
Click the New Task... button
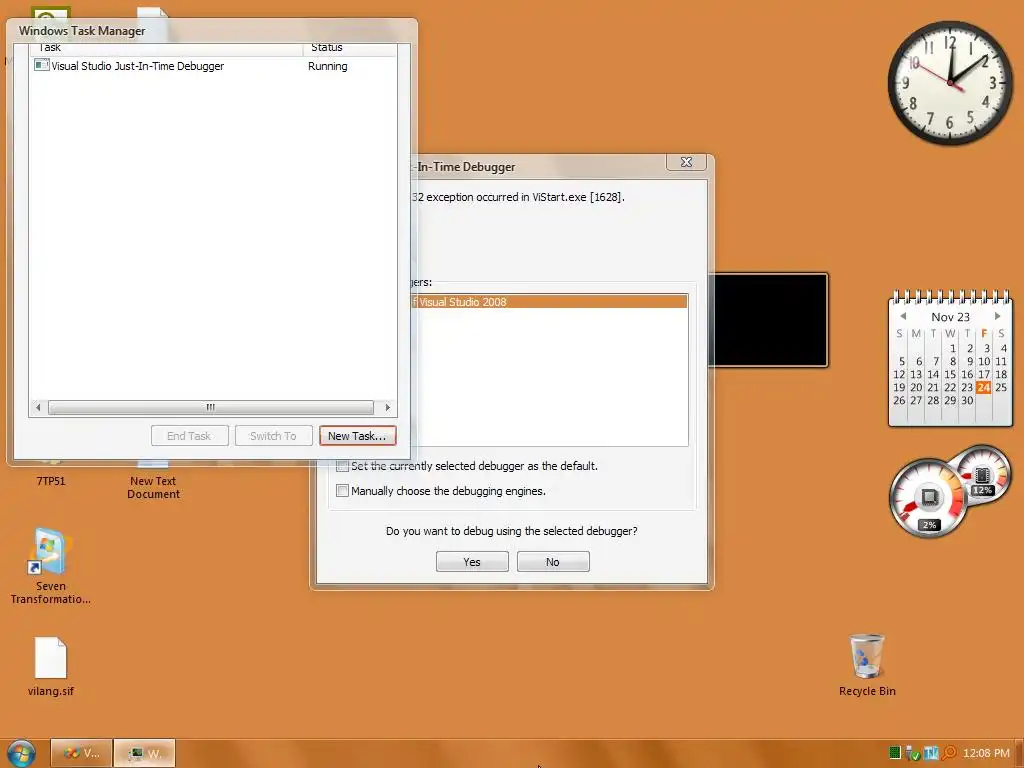pos(357,436)
